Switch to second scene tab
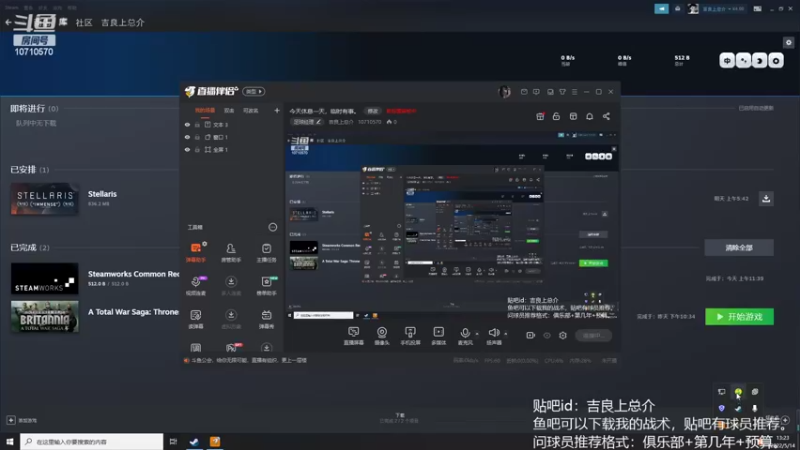This screenshot has height=450, width=800. click(229, 111)
